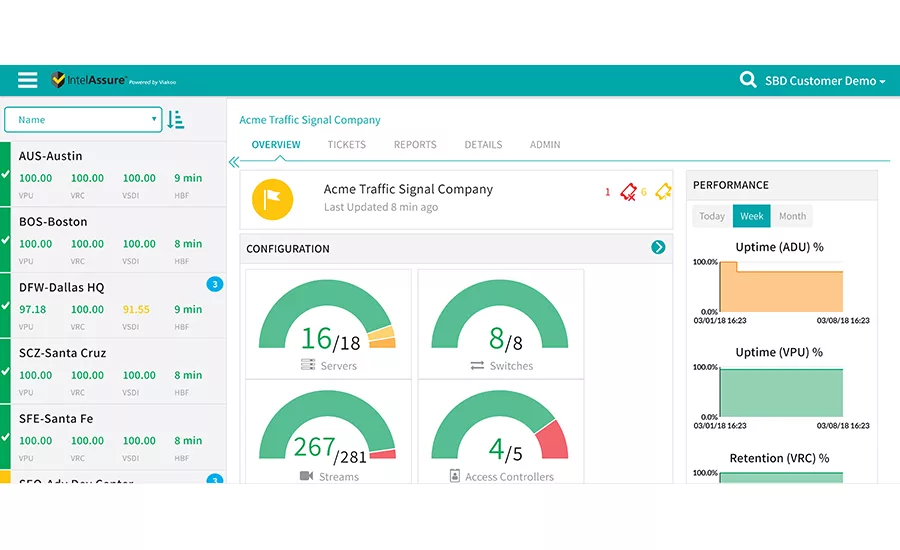
Task: Open the hamburger navigation menu
Action: (x=27, y=80)
